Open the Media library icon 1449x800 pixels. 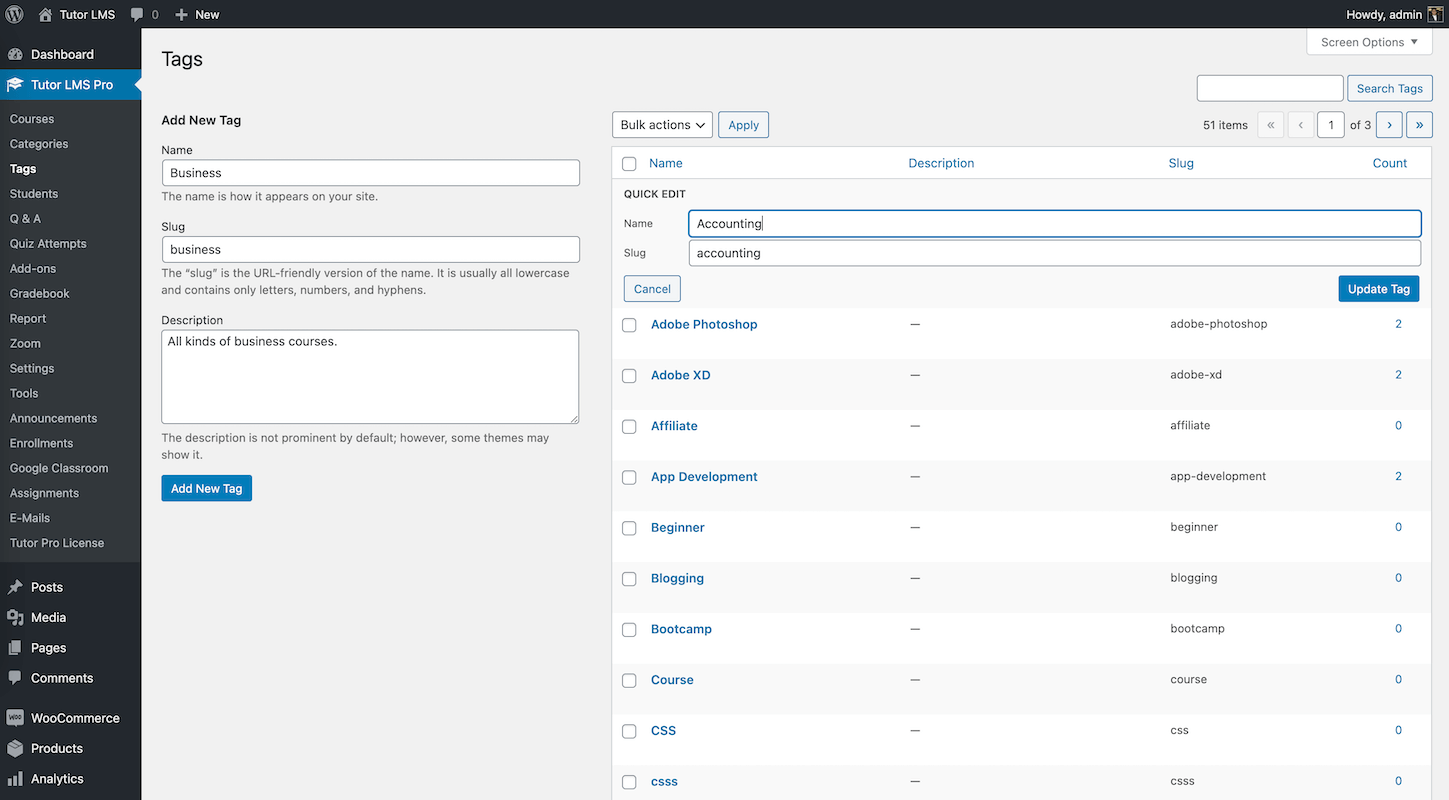coord(15,618)
